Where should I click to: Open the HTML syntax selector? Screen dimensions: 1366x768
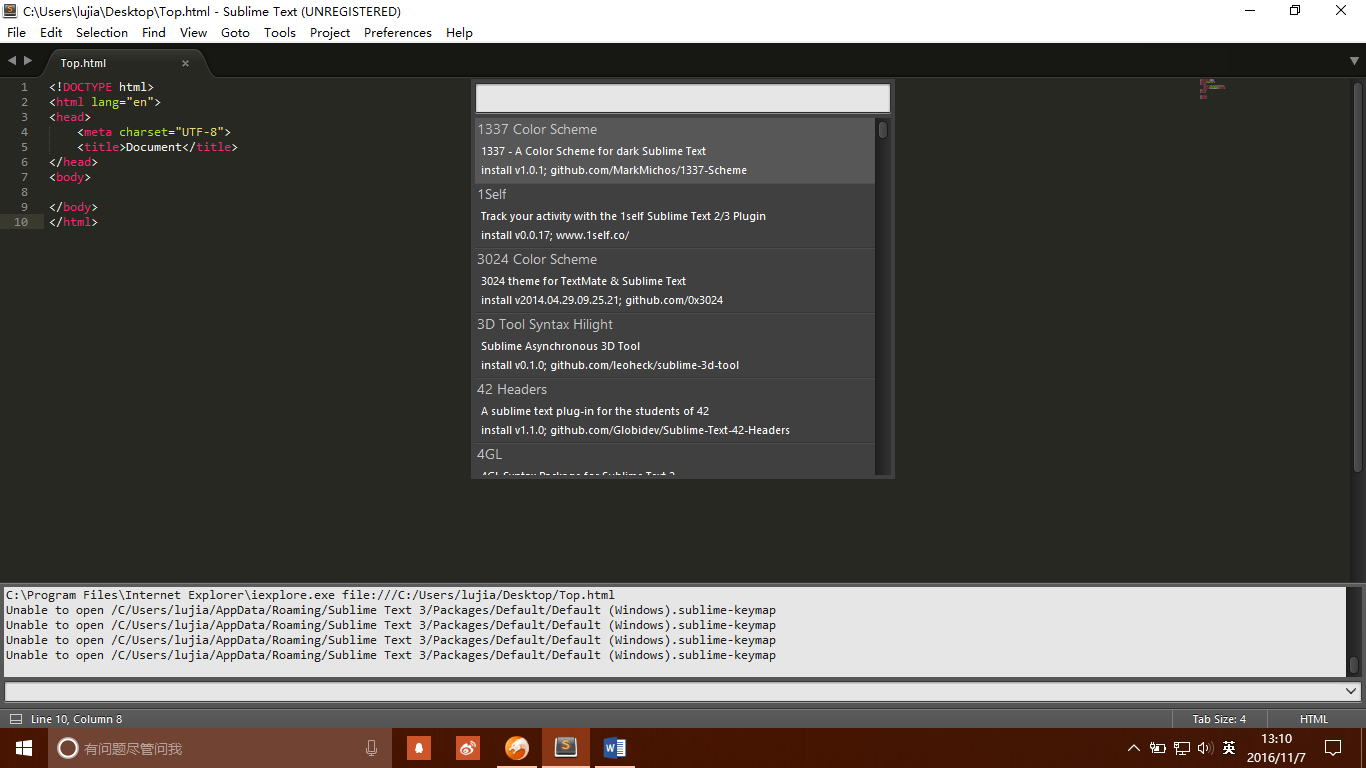click(1314, 719)
